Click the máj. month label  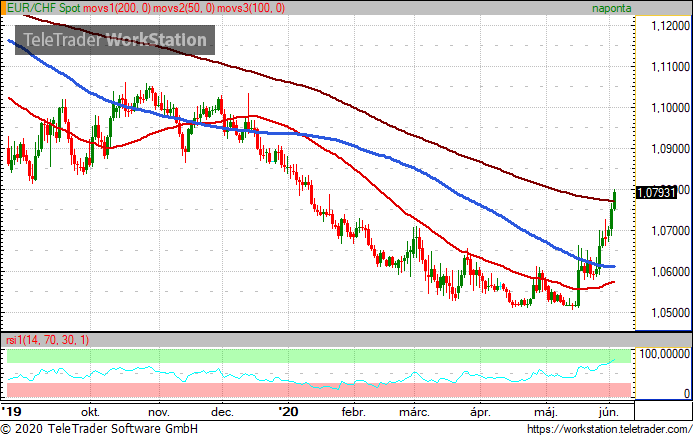pyautogui.click(x=546, y=412)
